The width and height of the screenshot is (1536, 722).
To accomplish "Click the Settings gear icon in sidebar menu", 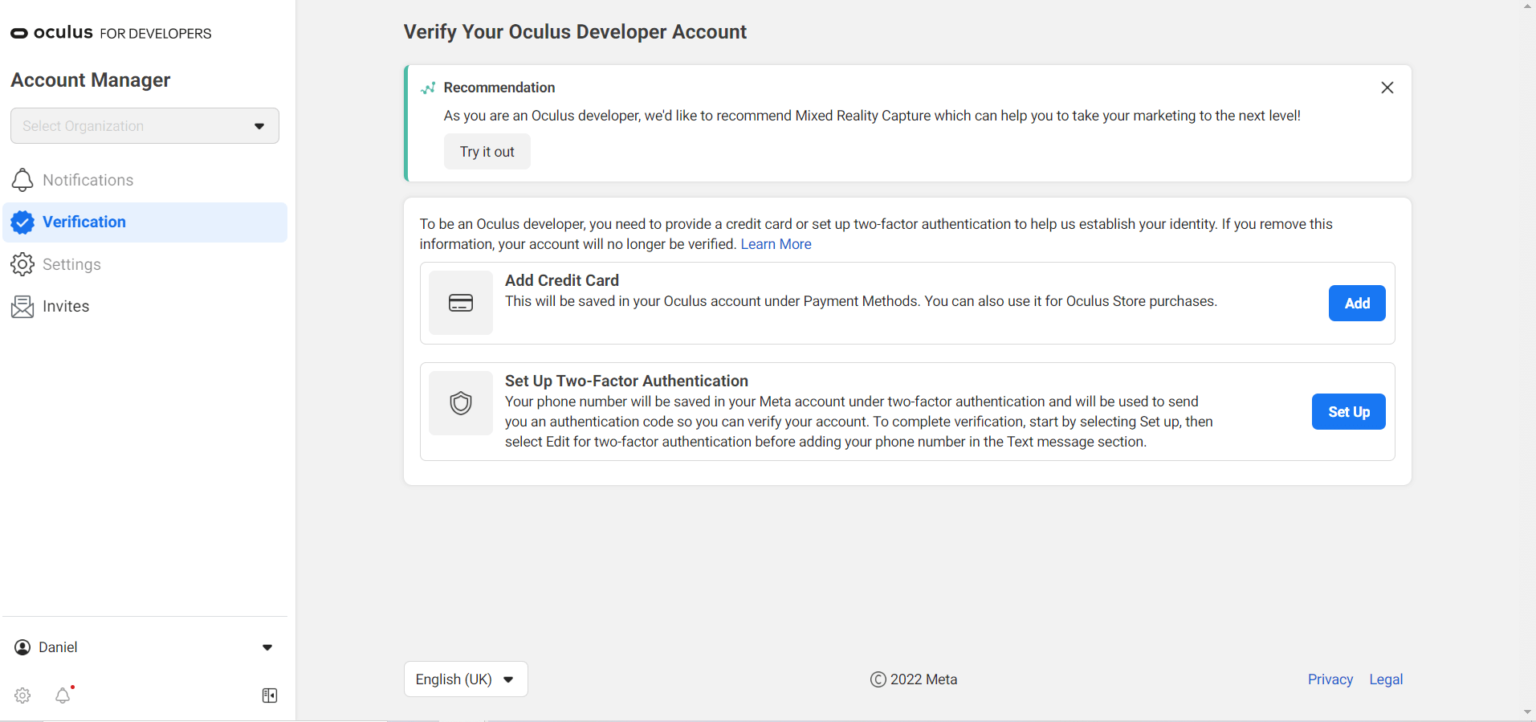I will [22, 265].
